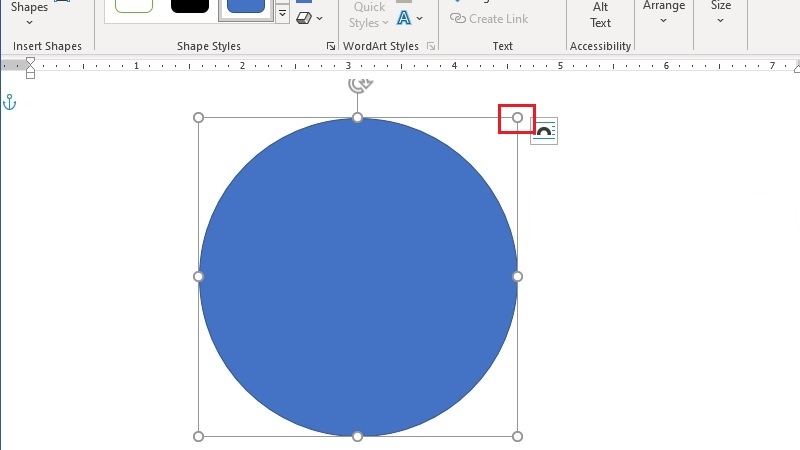Select the top-right corner sizing handle
This screenshot has width=800, height=450.
[517, 118]
